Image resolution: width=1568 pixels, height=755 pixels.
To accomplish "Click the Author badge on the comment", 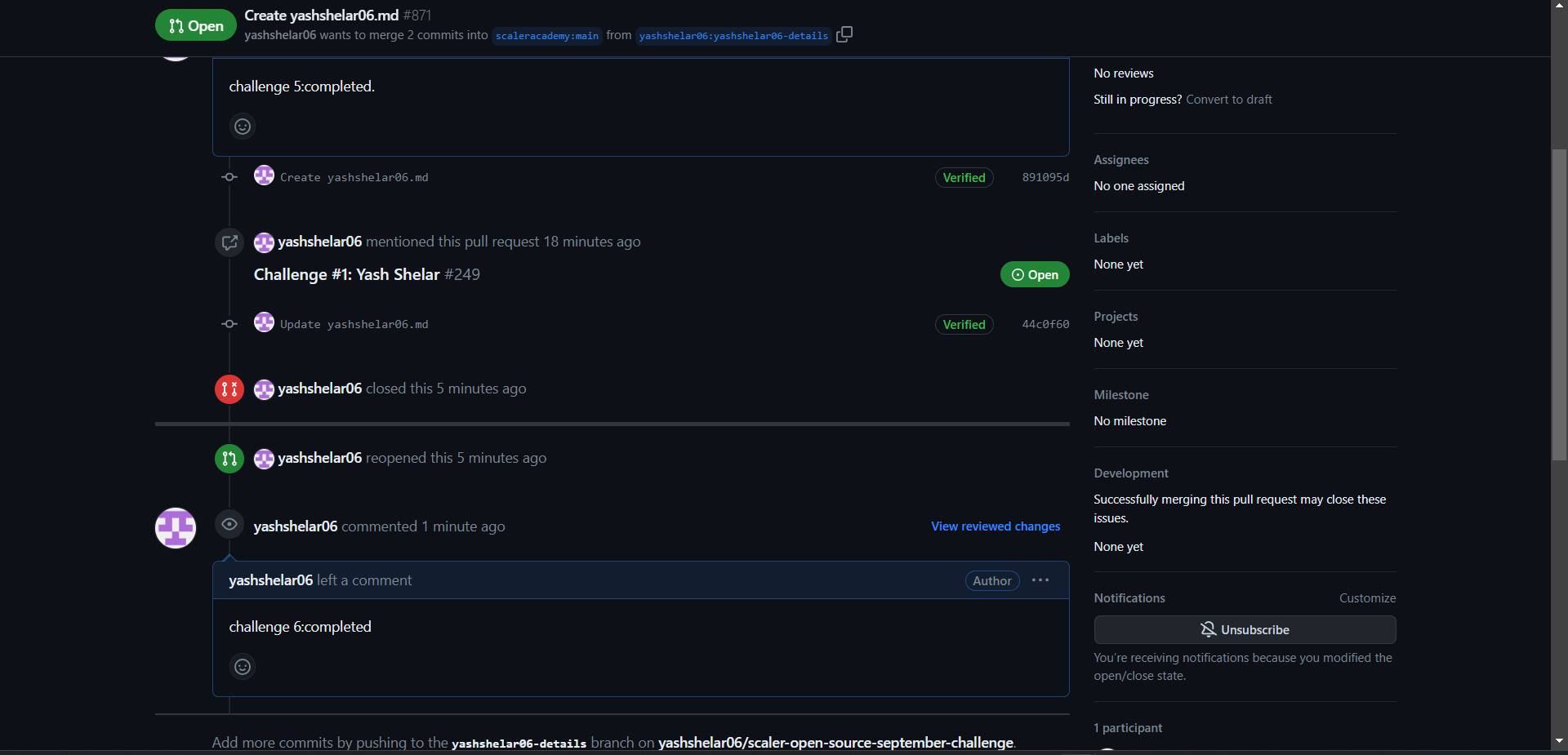I will pyautogui.click(x=991, y=580).
